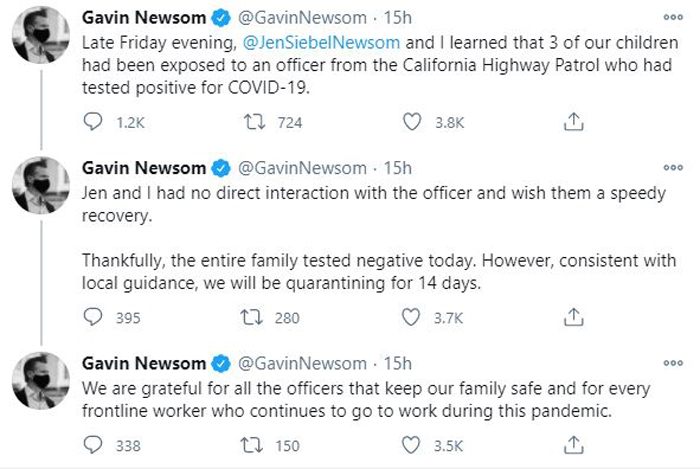Image resolution: width=700 pixels, height=469 pixels.
Task: Open more options on the second tweet
Action: tap(673, 168)
